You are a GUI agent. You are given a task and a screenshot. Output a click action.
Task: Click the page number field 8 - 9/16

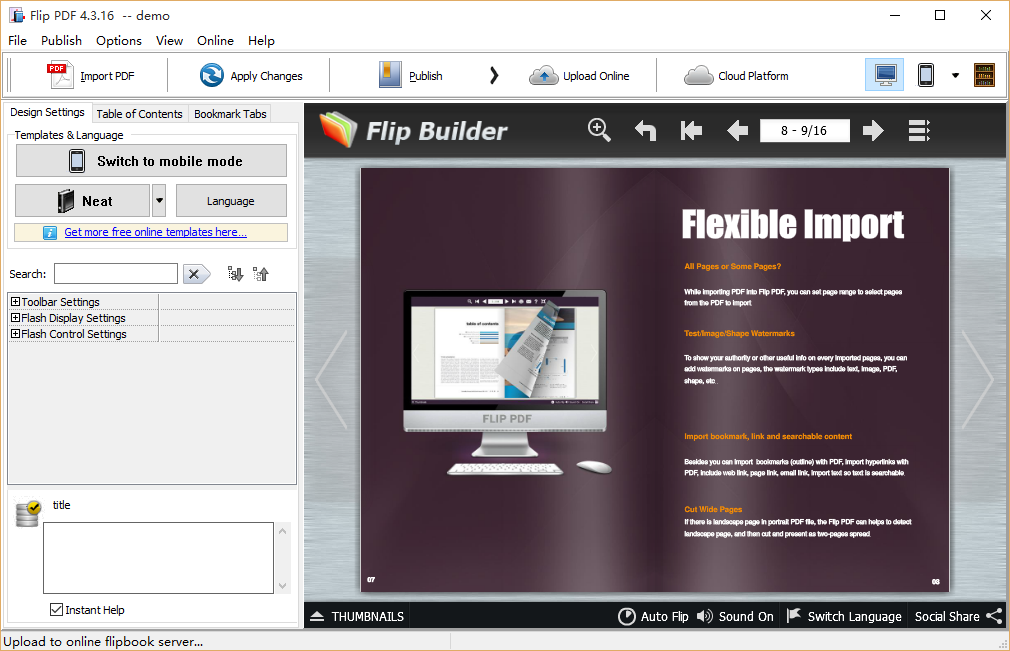(x=805, y=131)
